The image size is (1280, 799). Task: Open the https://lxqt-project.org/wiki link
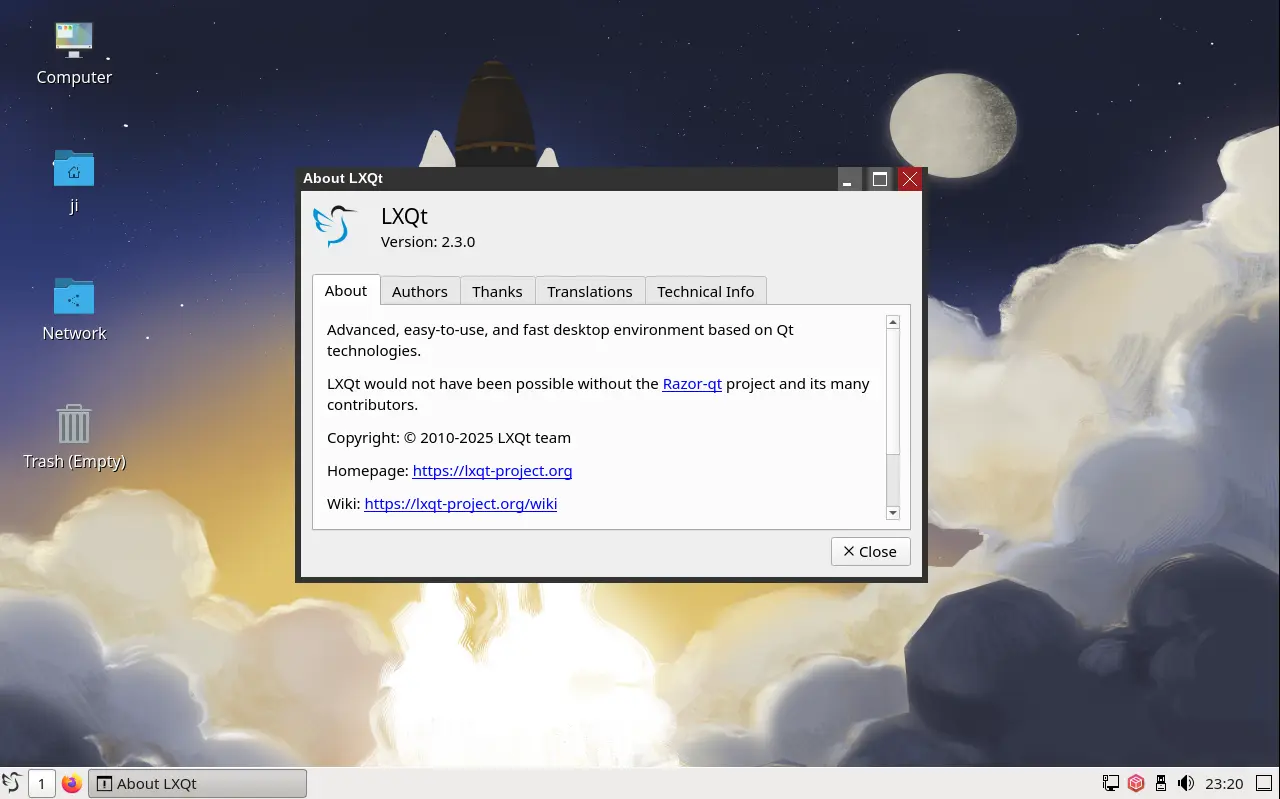(461, 504)
